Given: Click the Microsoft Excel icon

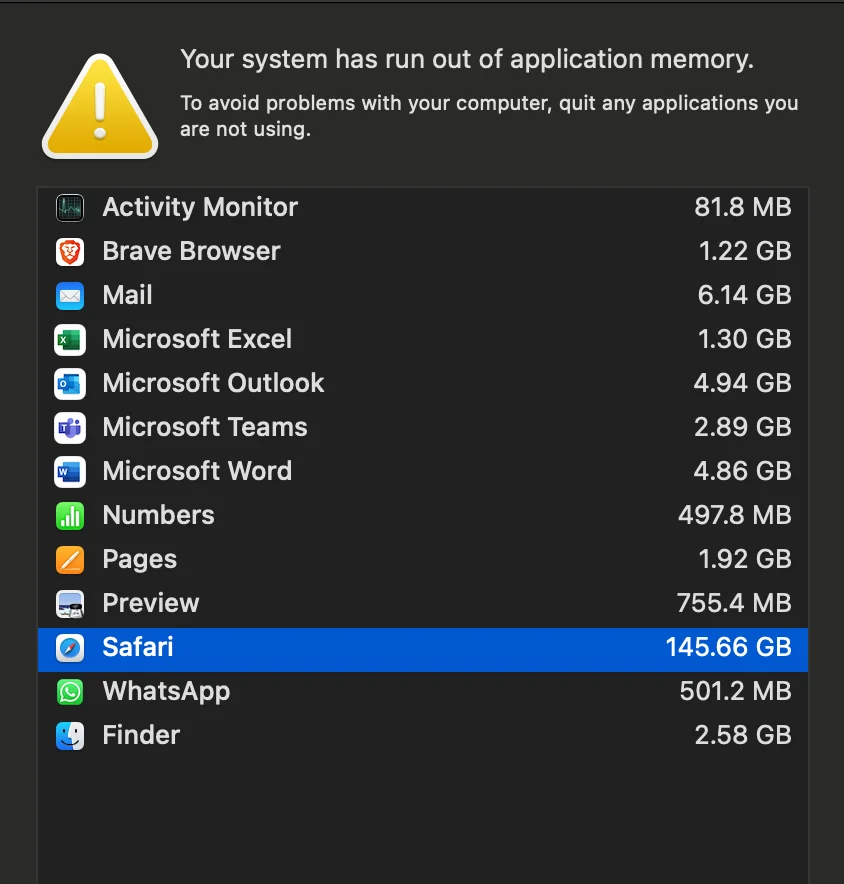Looking at the screenshot, I should tap(70, 339).
